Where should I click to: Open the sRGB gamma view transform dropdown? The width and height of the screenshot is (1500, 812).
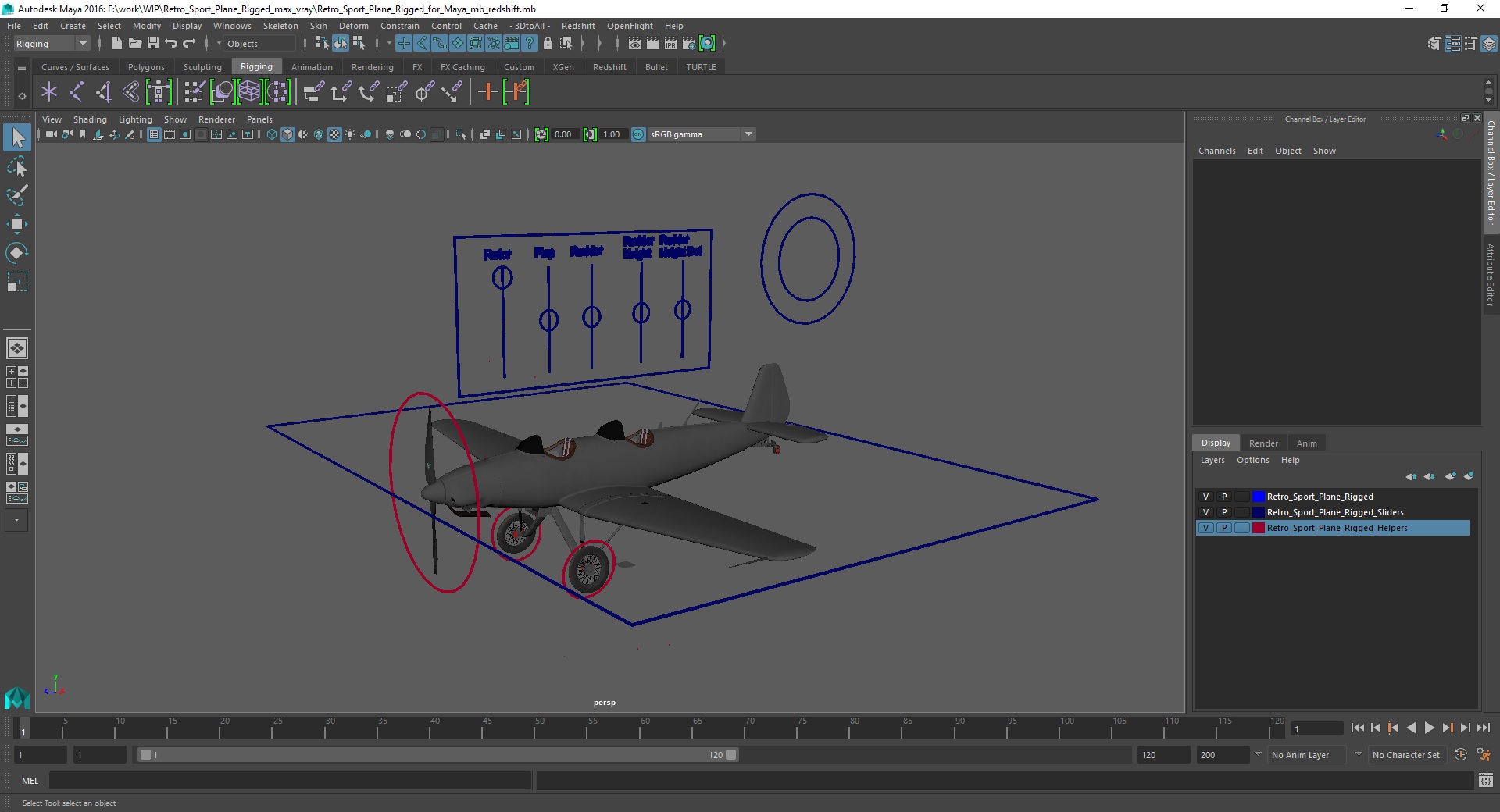click(x=702, y=134)
